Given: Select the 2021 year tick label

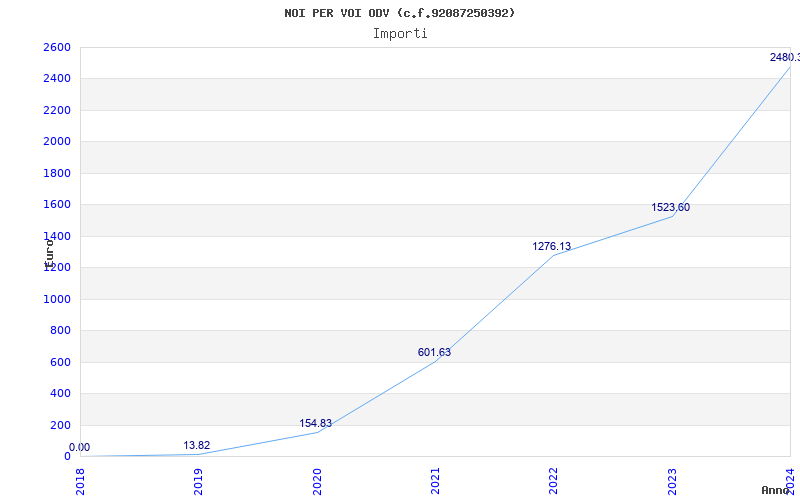Looking at the screenshot, I should [x=435, y=480].
